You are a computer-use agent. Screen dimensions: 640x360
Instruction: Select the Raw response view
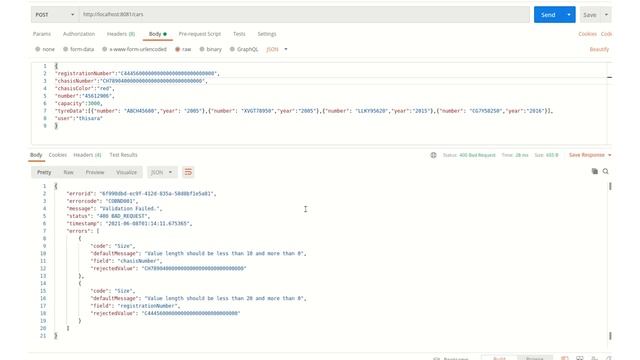[68, 172]
